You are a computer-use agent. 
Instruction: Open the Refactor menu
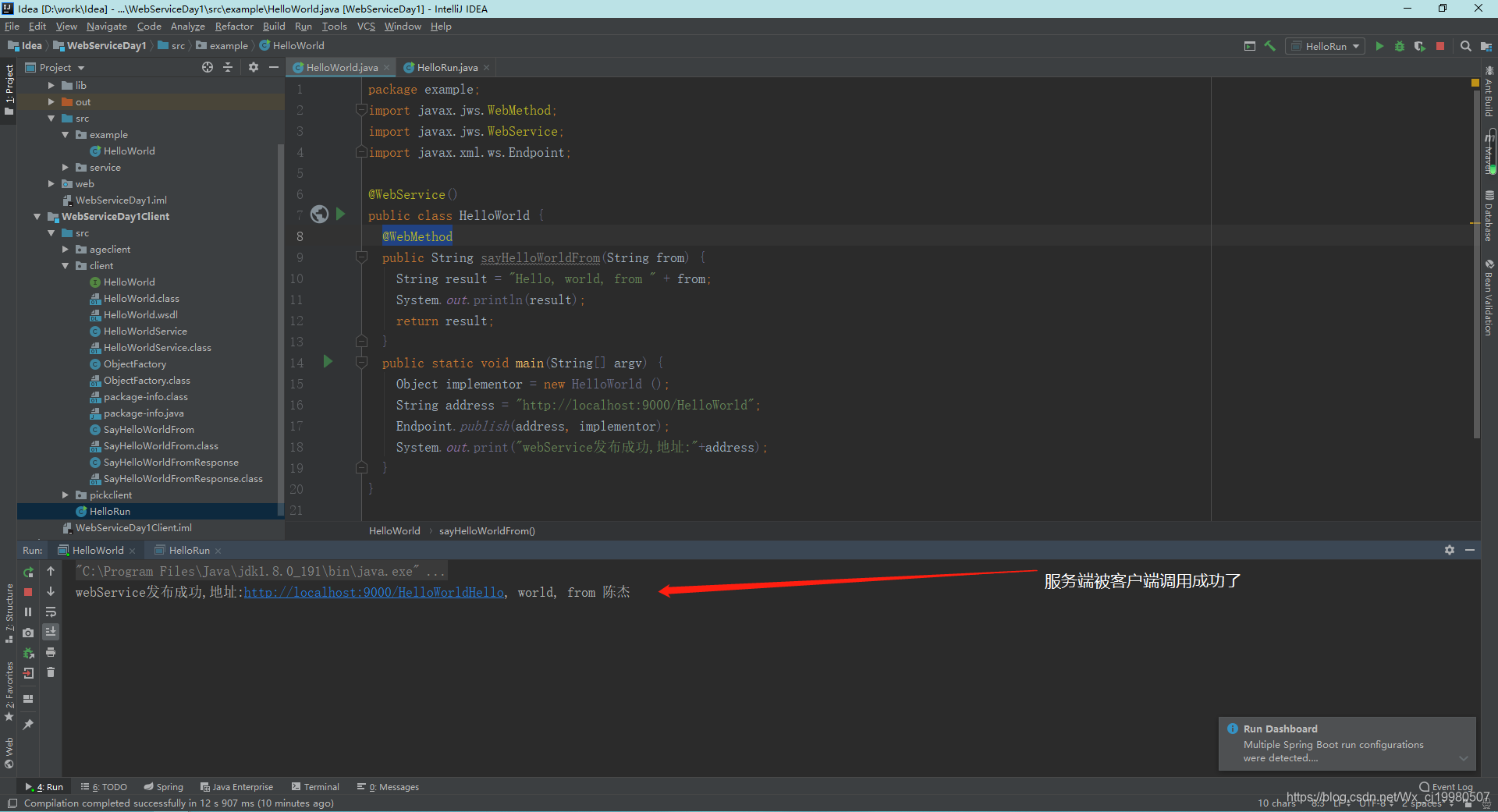pyautogui.click(x=234, y=27)
